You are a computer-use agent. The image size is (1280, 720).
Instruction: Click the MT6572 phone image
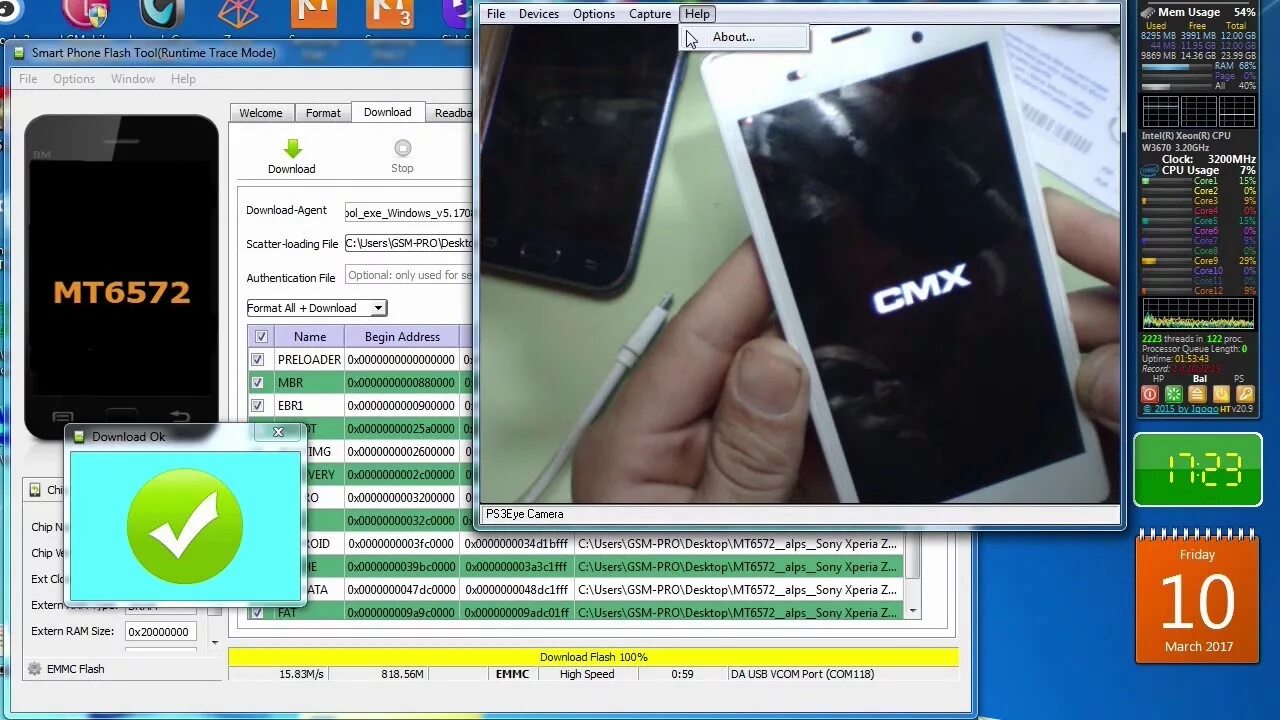pyautogui.click(x=121, y=277)
